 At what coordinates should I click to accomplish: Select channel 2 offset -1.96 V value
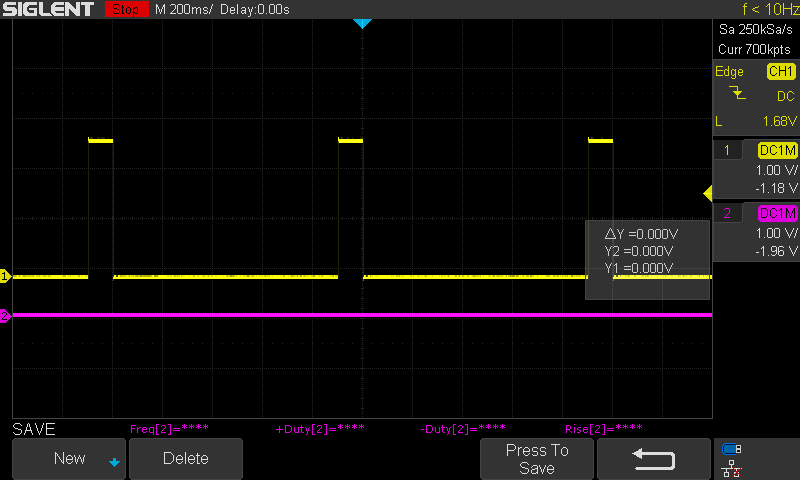[776, 251]
